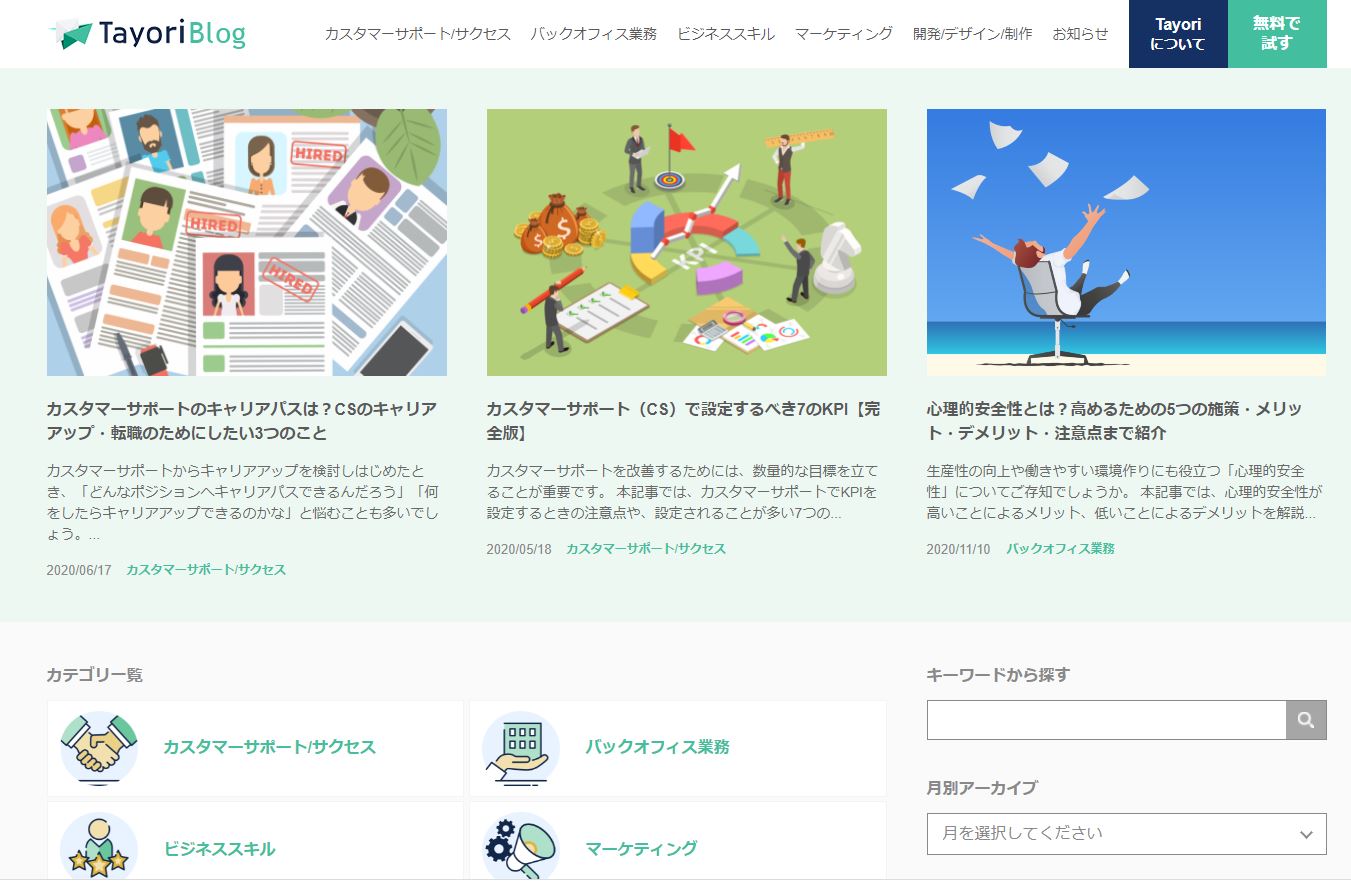Click the person with stars icon for ビジネススキル
Image resolution: width=1351 pixels, height=882 pixels.
(99, 846)
